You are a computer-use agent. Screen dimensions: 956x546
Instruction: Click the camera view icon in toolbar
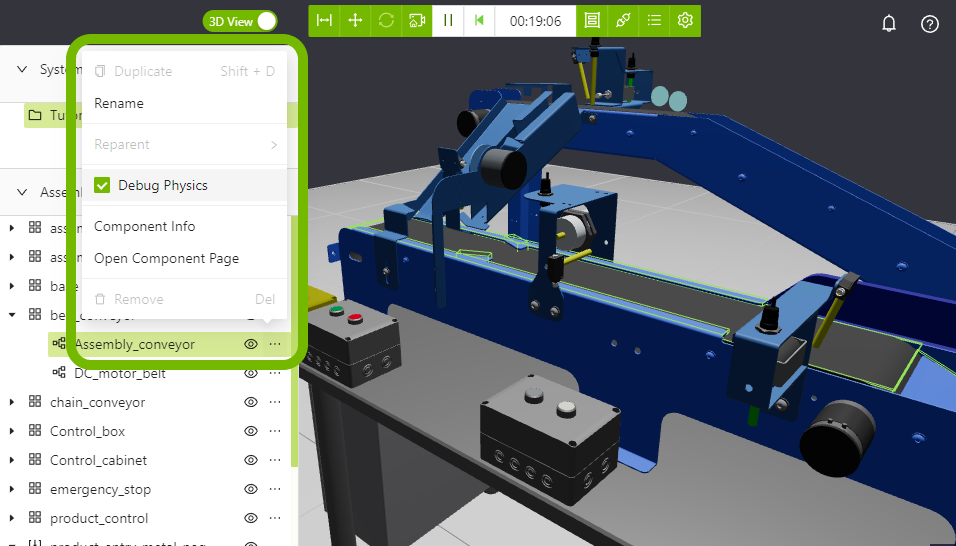tap(417, 20)
